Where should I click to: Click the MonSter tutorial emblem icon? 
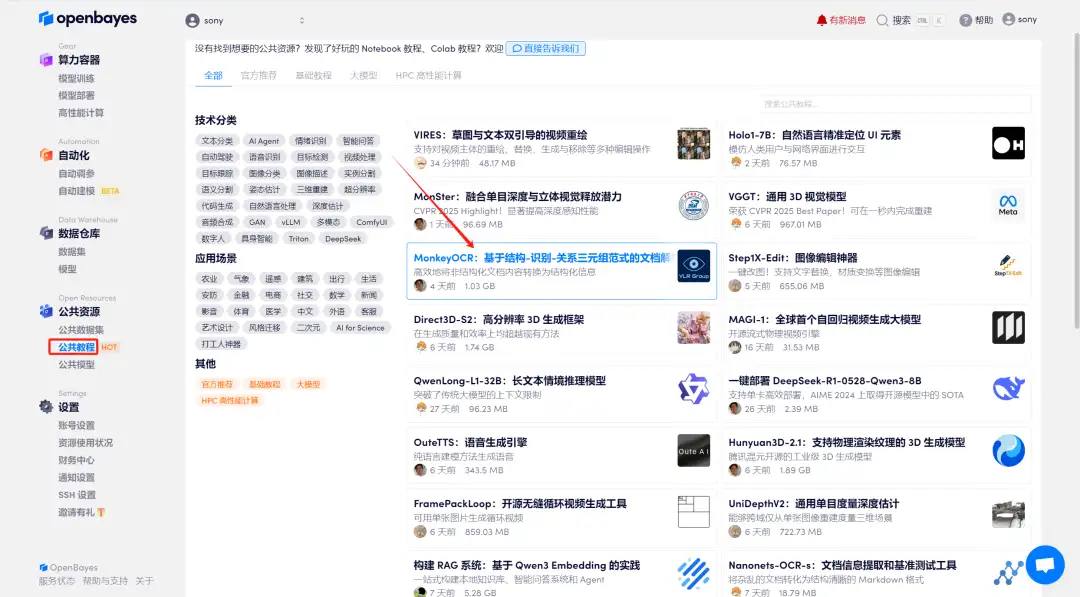(694, 205)
